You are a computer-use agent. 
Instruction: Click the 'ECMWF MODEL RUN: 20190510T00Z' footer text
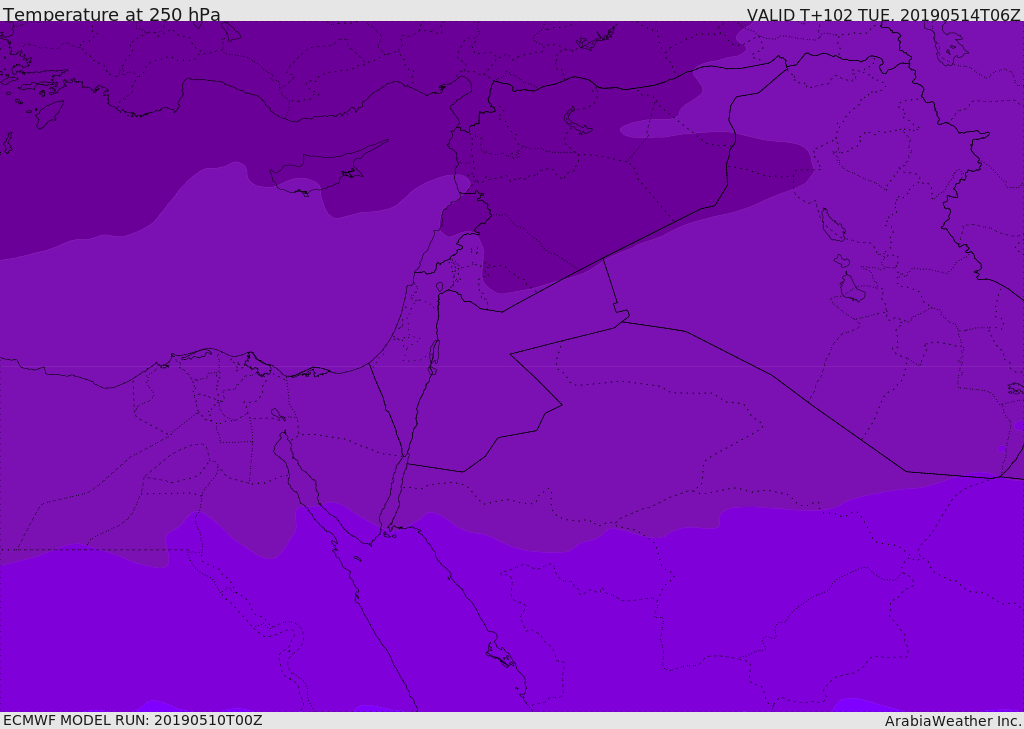tap(133, 720)
